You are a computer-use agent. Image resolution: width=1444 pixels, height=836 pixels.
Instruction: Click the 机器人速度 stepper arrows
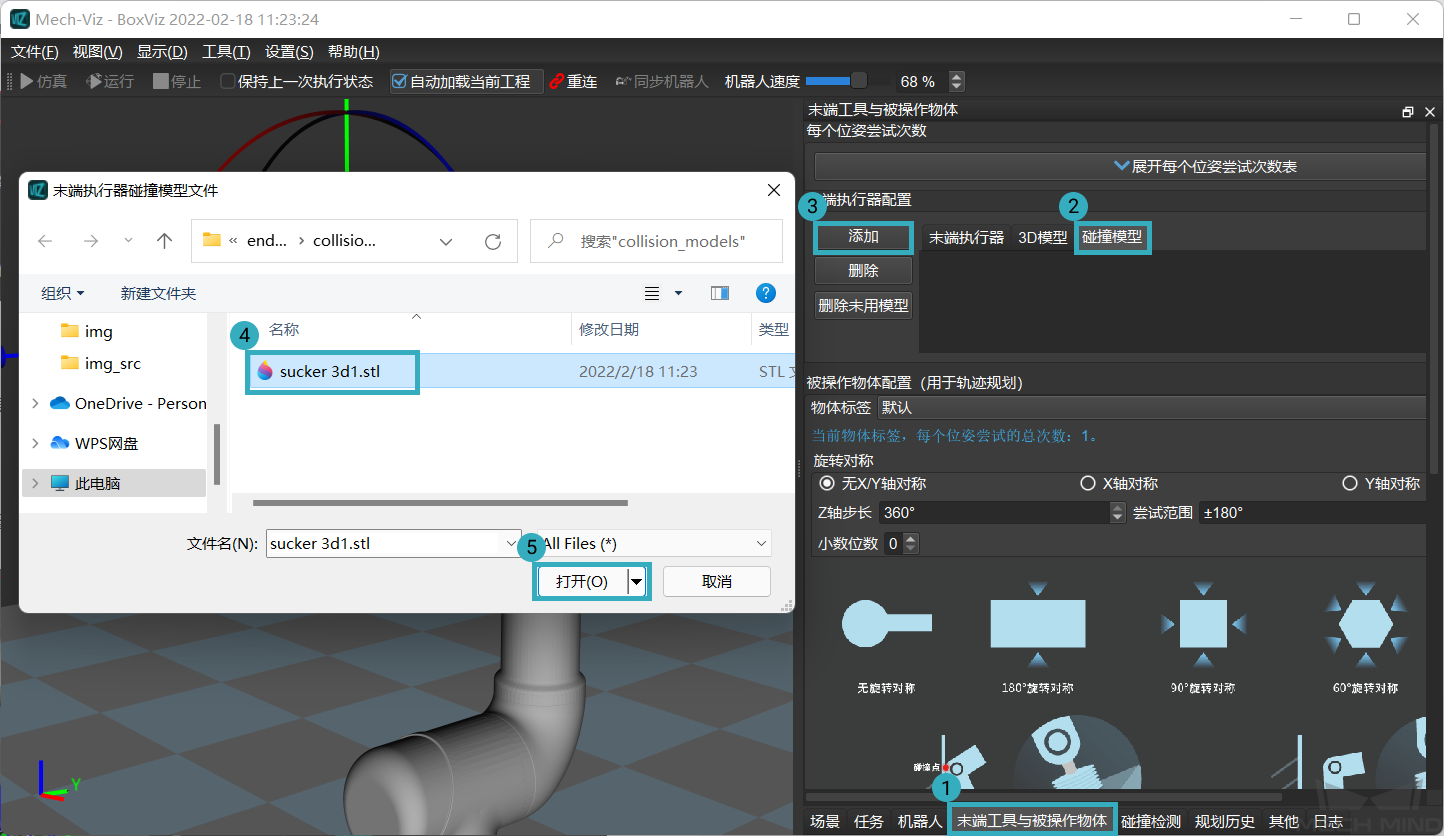[x=957, y=82]
